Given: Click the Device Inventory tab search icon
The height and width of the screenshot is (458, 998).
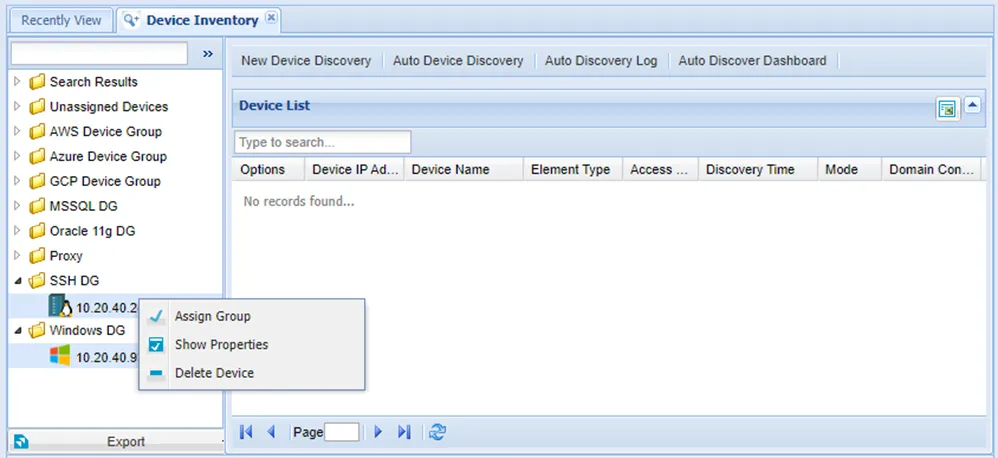Looking at the screenshot, I should coord(131,20).
